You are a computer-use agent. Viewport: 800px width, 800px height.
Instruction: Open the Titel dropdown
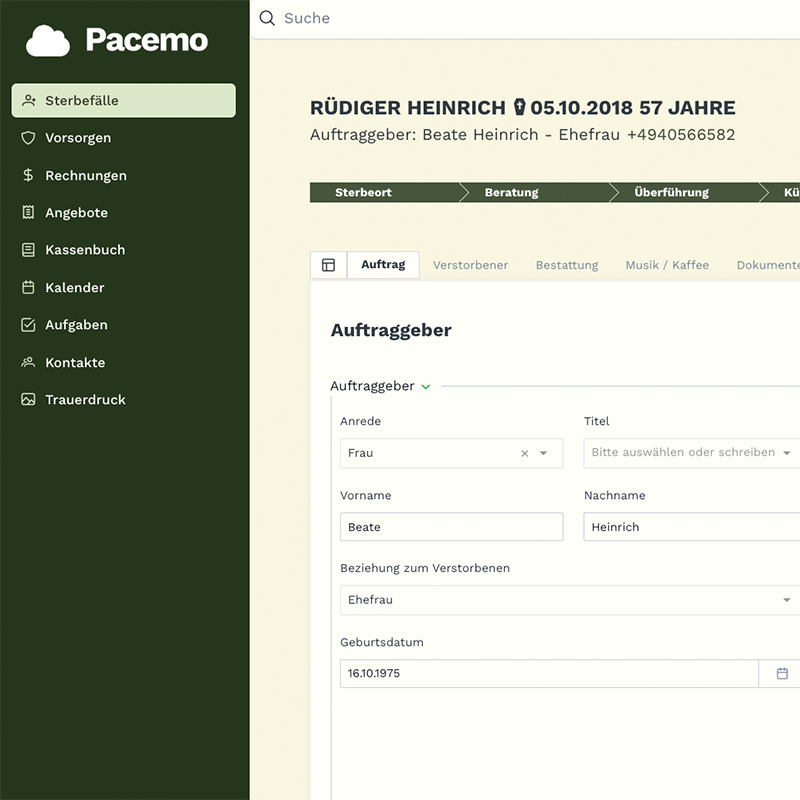click(787, 453)
